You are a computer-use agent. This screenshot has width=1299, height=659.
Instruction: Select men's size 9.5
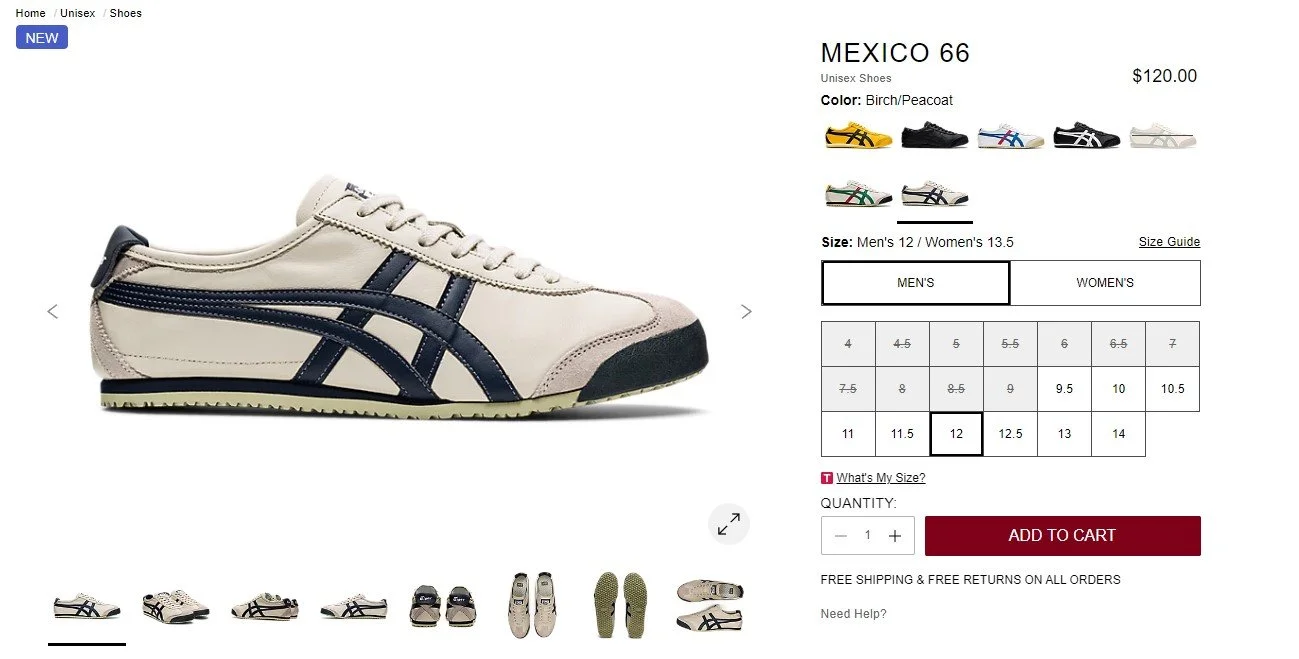pyautogui.click(x=1064, y=389)
